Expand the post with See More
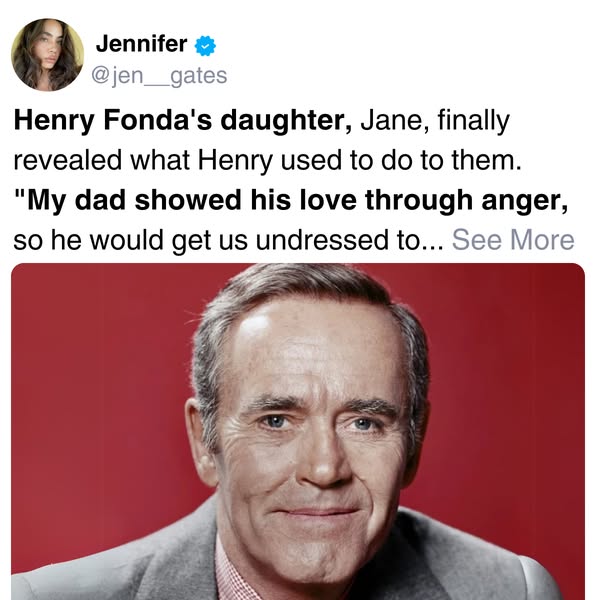 pos(513,240)
